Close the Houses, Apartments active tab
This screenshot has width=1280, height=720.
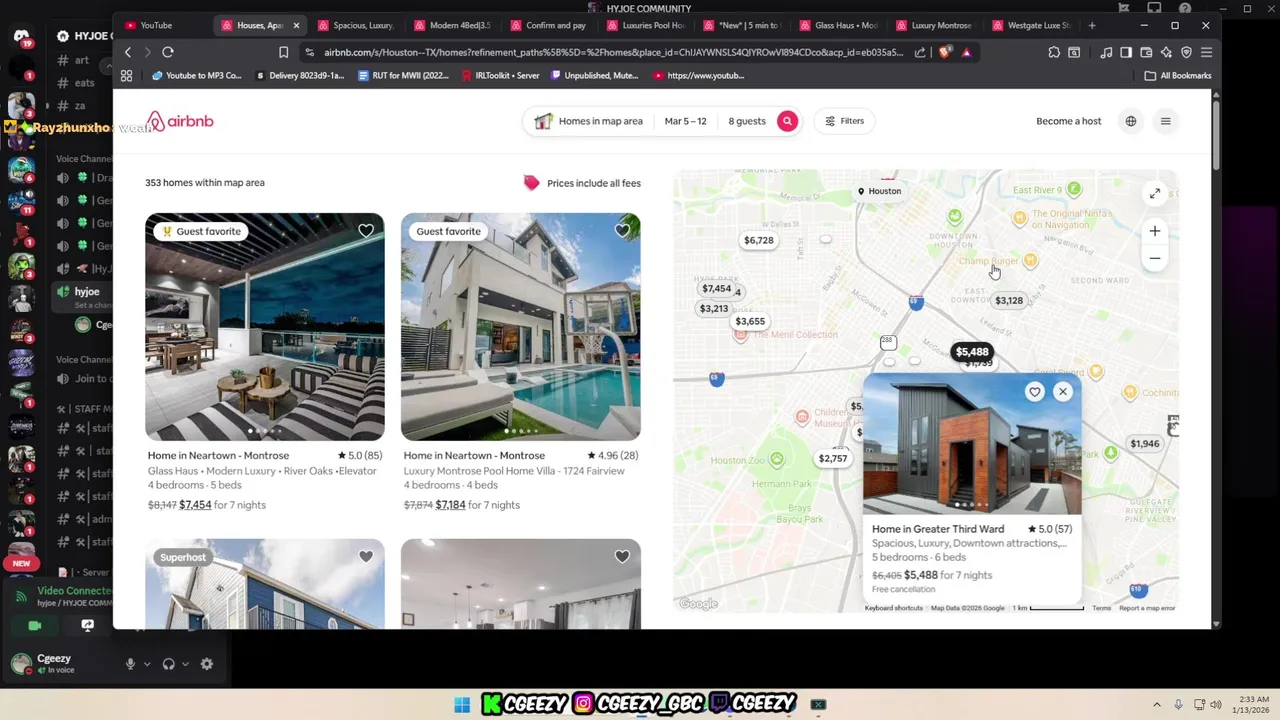click(x=296, y=25)
